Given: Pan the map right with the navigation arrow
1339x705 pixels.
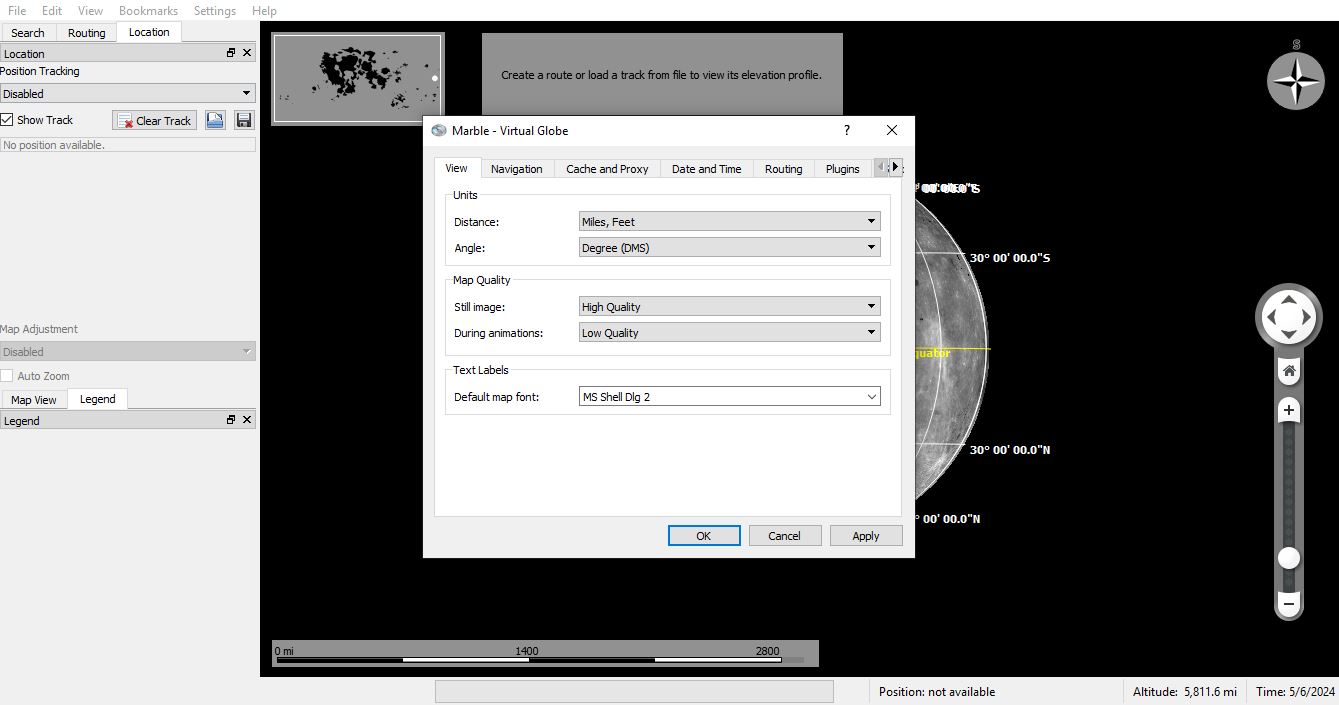Looking at the screenshot, I should (1308, 318).
